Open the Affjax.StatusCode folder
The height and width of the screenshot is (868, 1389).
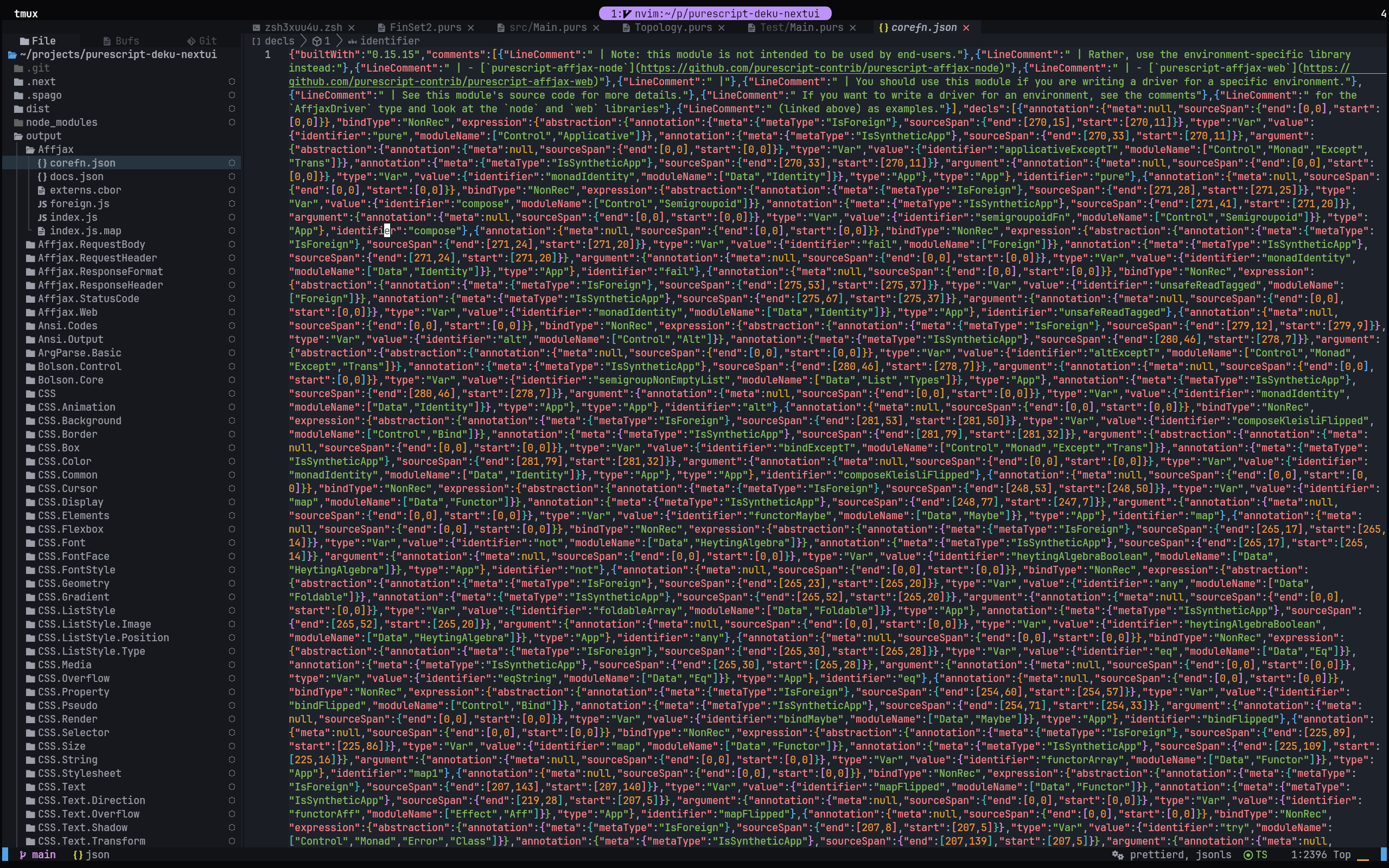click(x=82, y=298)
